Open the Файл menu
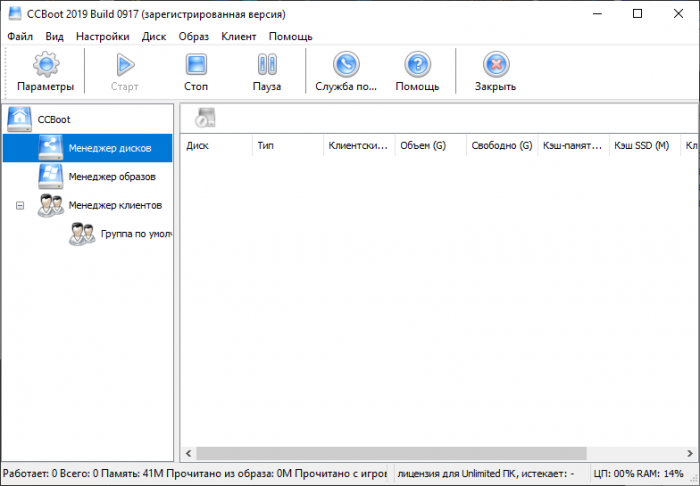The height and width of the screenshot is (486, 700). [20, 36]
